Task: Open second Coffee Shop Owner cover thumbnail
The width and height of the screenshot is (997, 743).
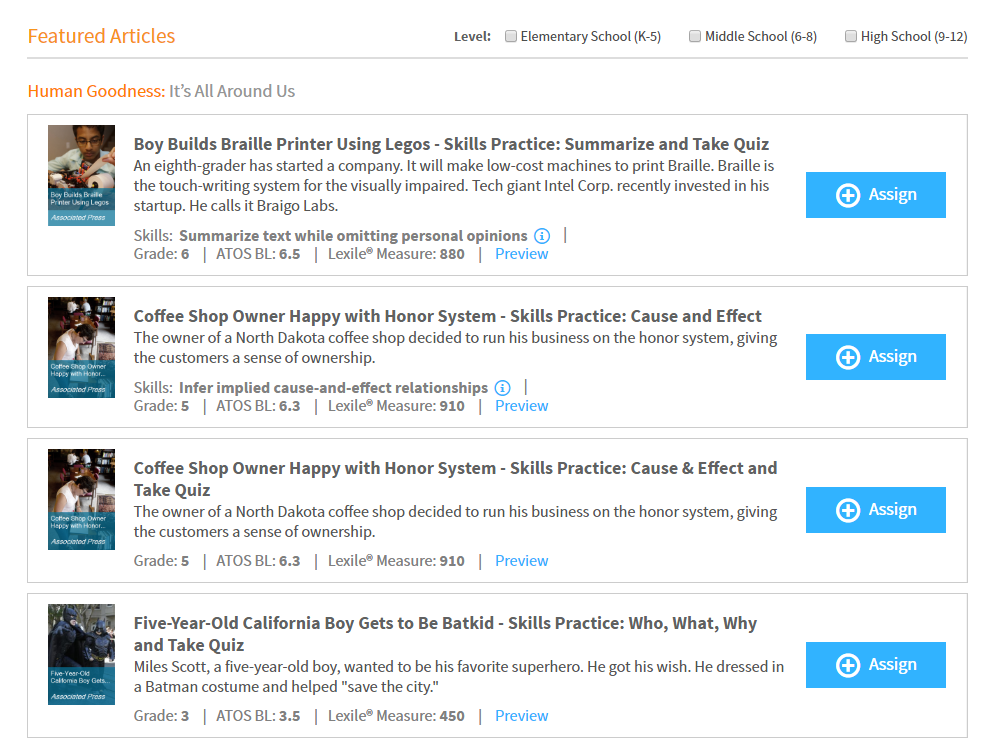Action: pyautogui.click(x=81, y=500)
